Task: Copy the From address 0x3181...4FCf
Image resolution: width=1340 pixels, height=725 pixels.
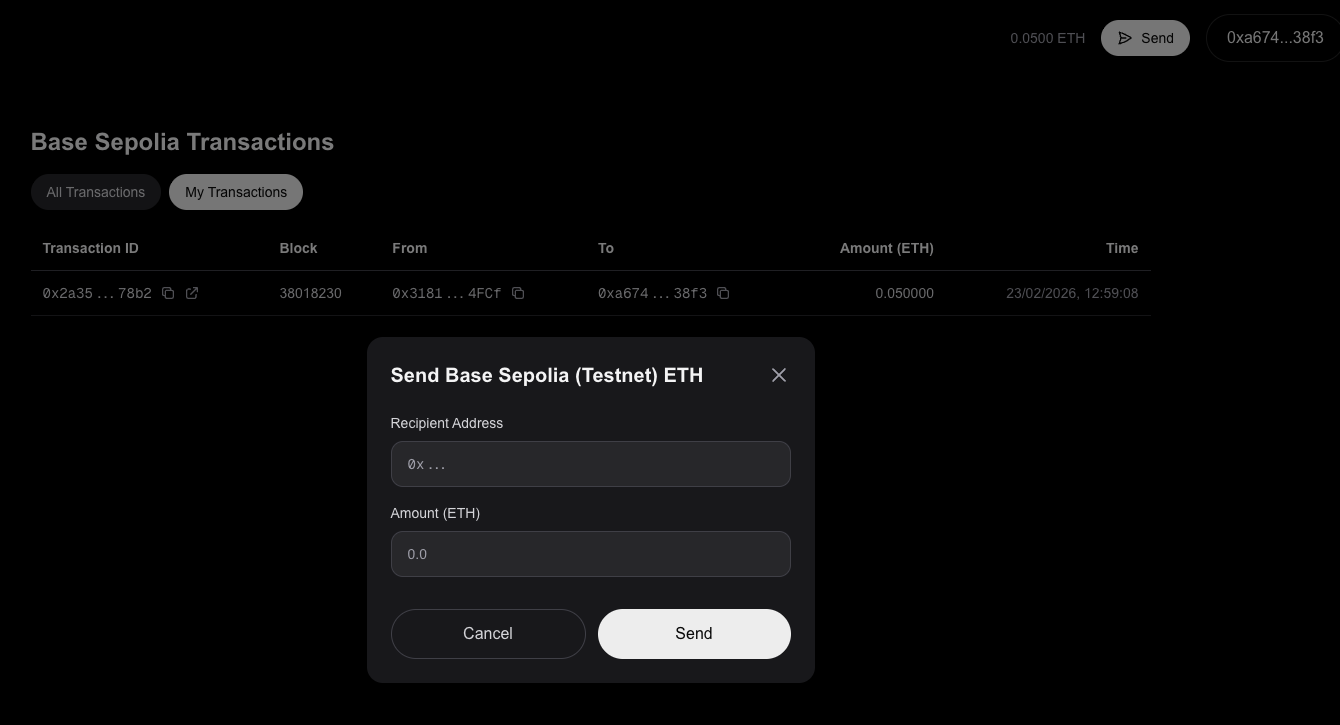Action: [x=518, y=293]
